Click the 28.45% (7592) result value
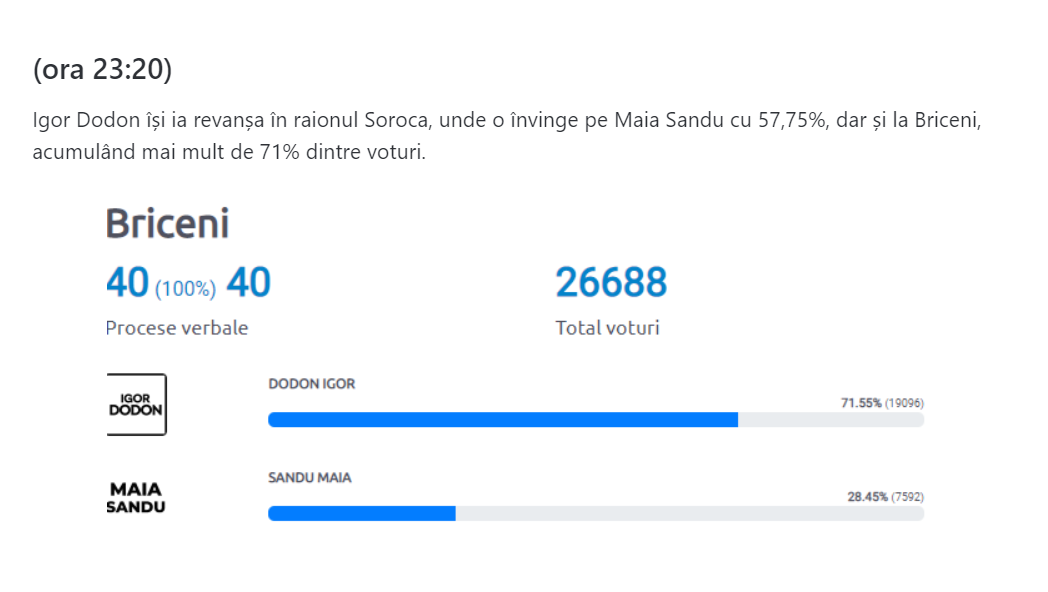This screenshot has height=592, width=1048. [x=886, y=496]
